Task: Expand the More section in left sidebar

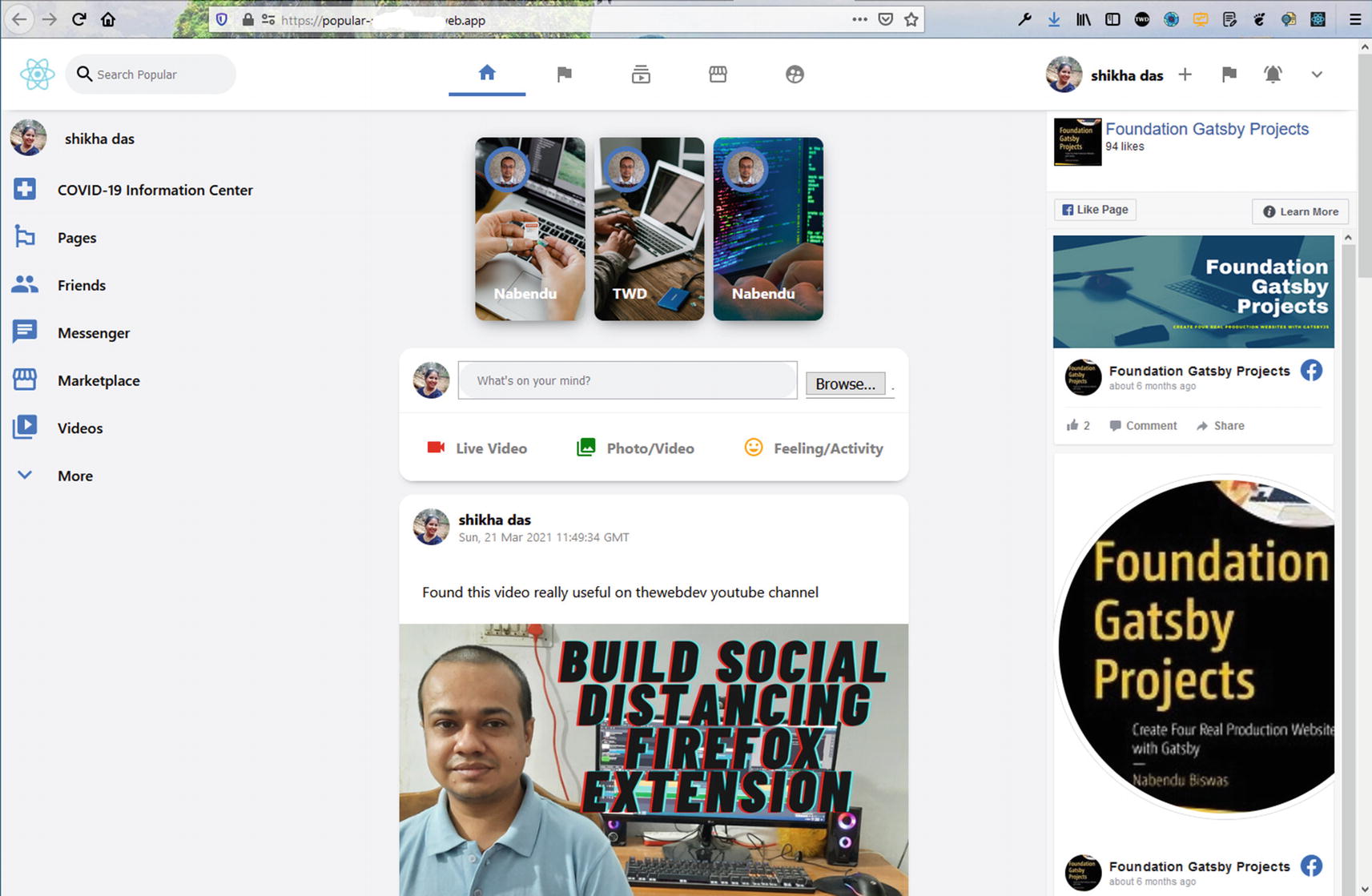Action: [25, 476]
